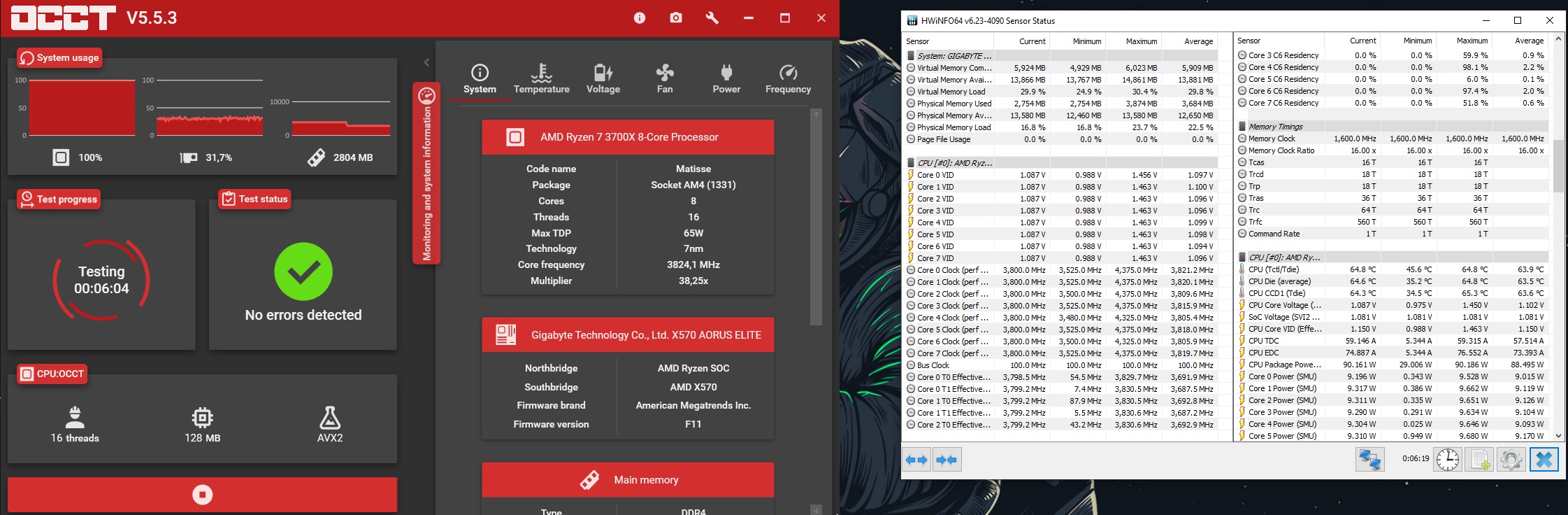1568x515 pixels.
Task: Select the Physical Memory Used row
Action: click(1061, 104)
